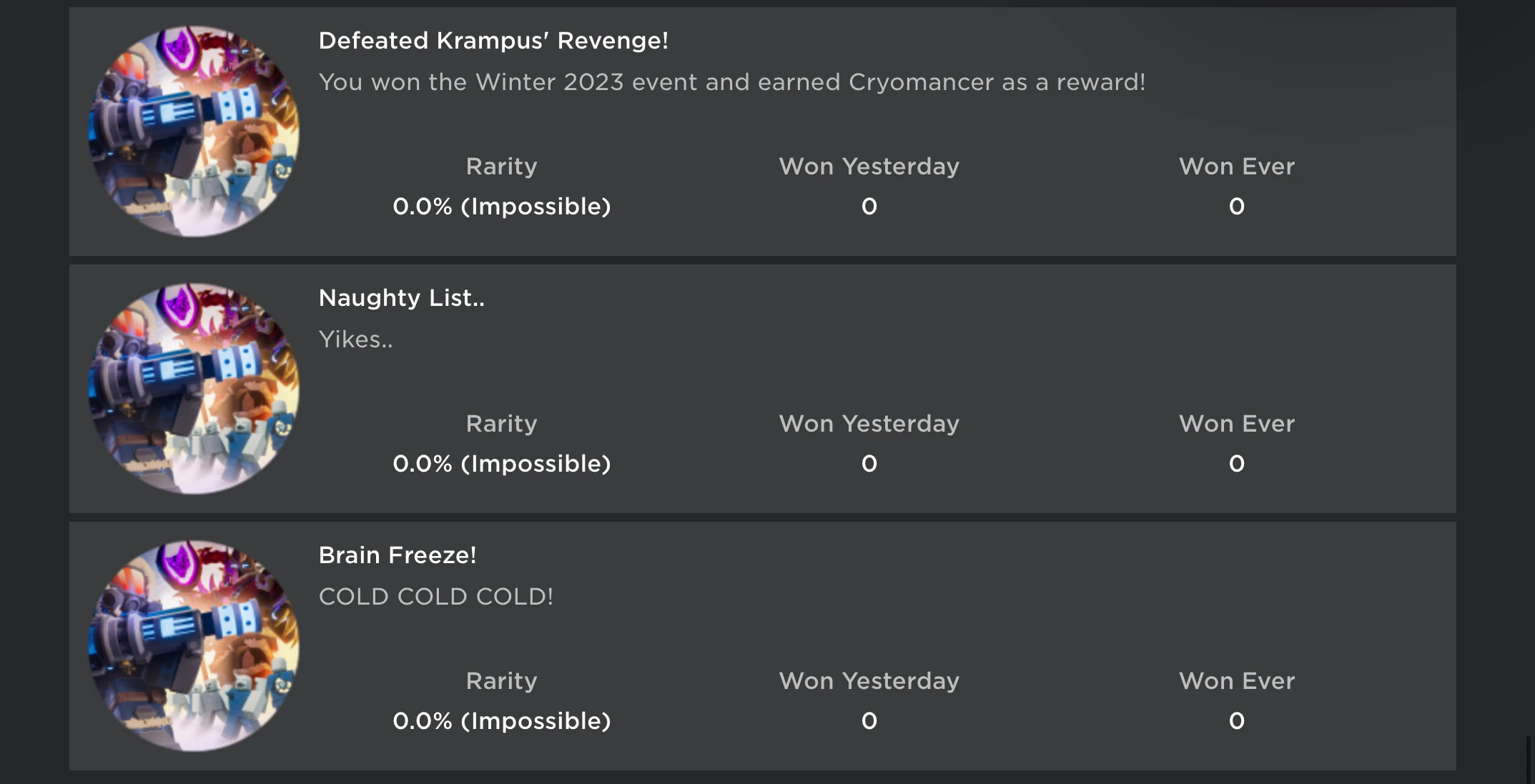This screenshot has width=1535, height=784.
Task: Click Won Yesterday count for Brain Freeze badge
Action: (x=869, y=721)
